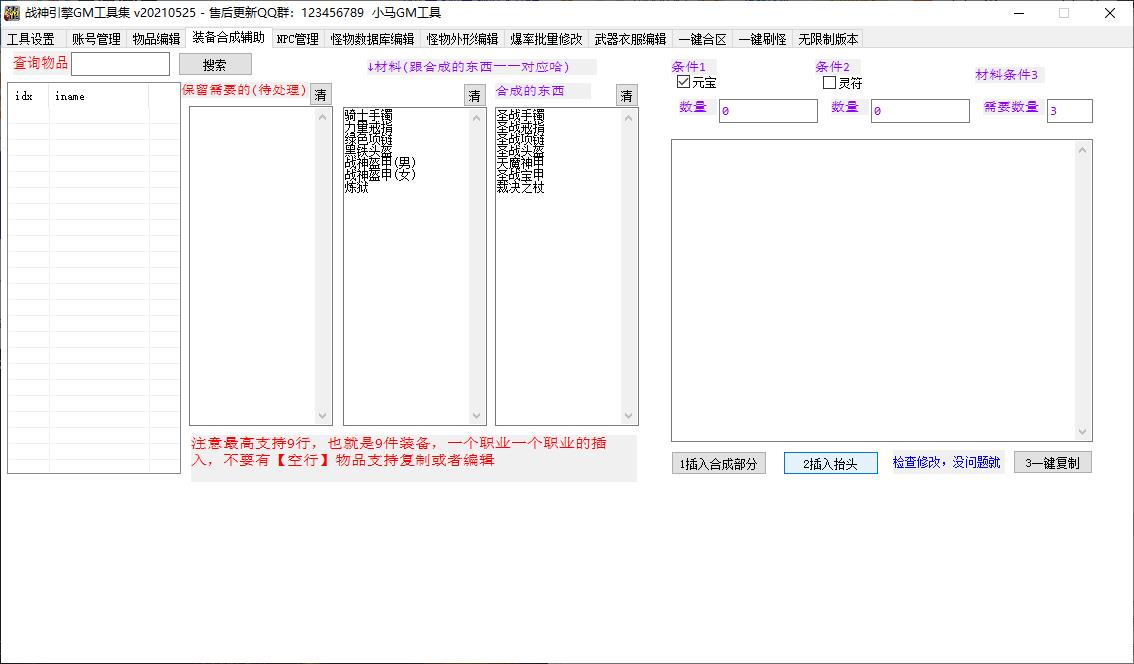Click the 清 button above the 保留需要的 list
1134x664 pixels.
320,95
